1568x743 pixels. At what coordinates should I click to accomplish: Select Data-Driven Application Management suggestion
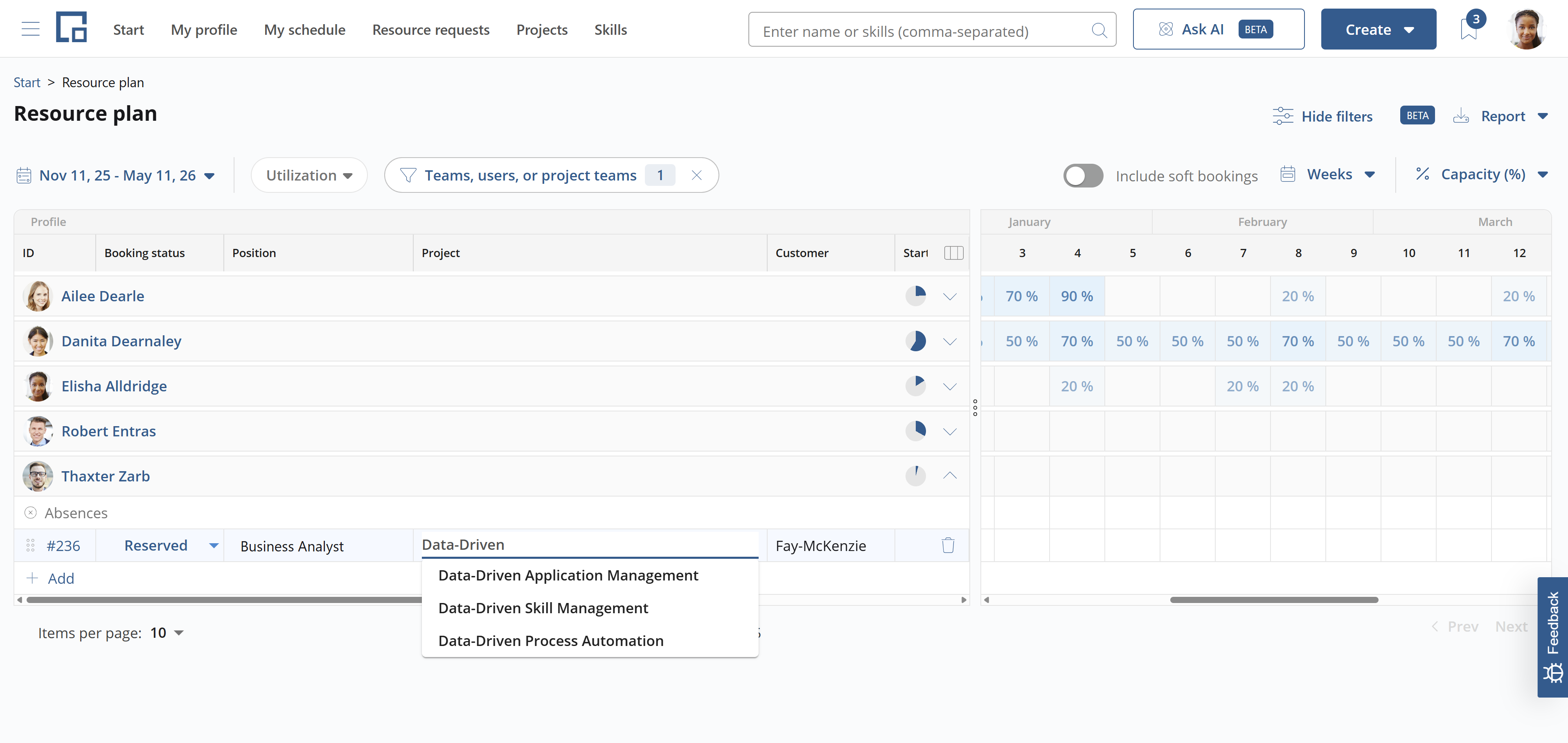590,576
